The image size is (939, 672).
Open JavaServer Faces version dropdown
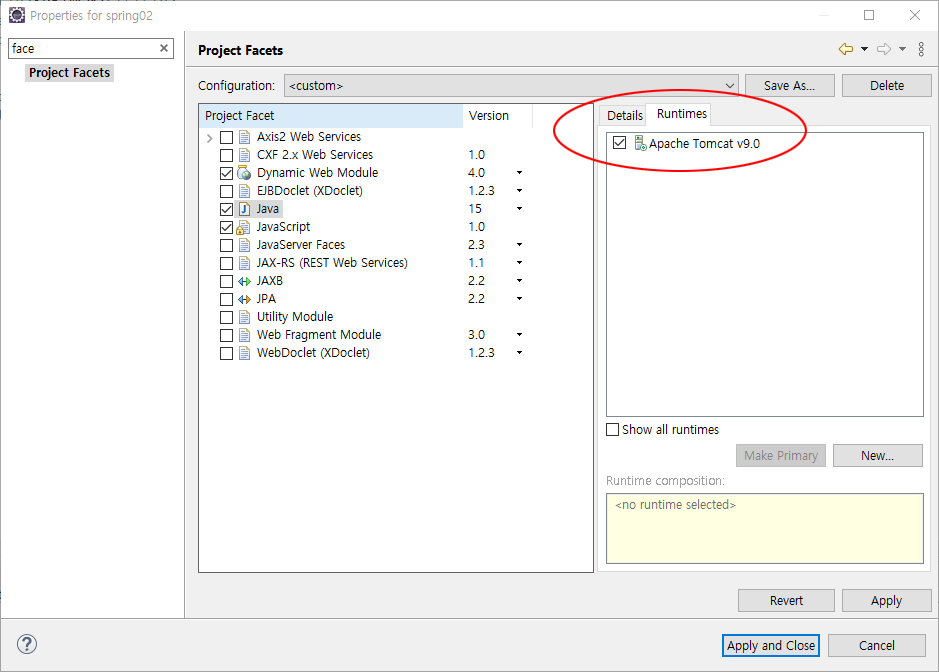(x=519, y=244)
